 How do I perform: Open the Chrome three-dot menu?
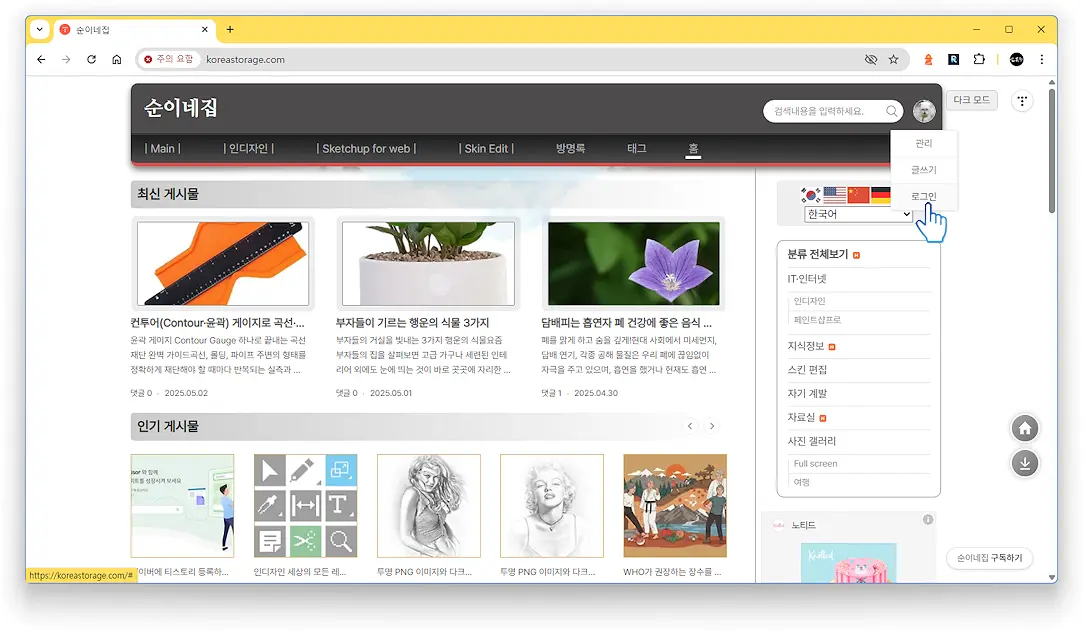tap(1041, 59)
